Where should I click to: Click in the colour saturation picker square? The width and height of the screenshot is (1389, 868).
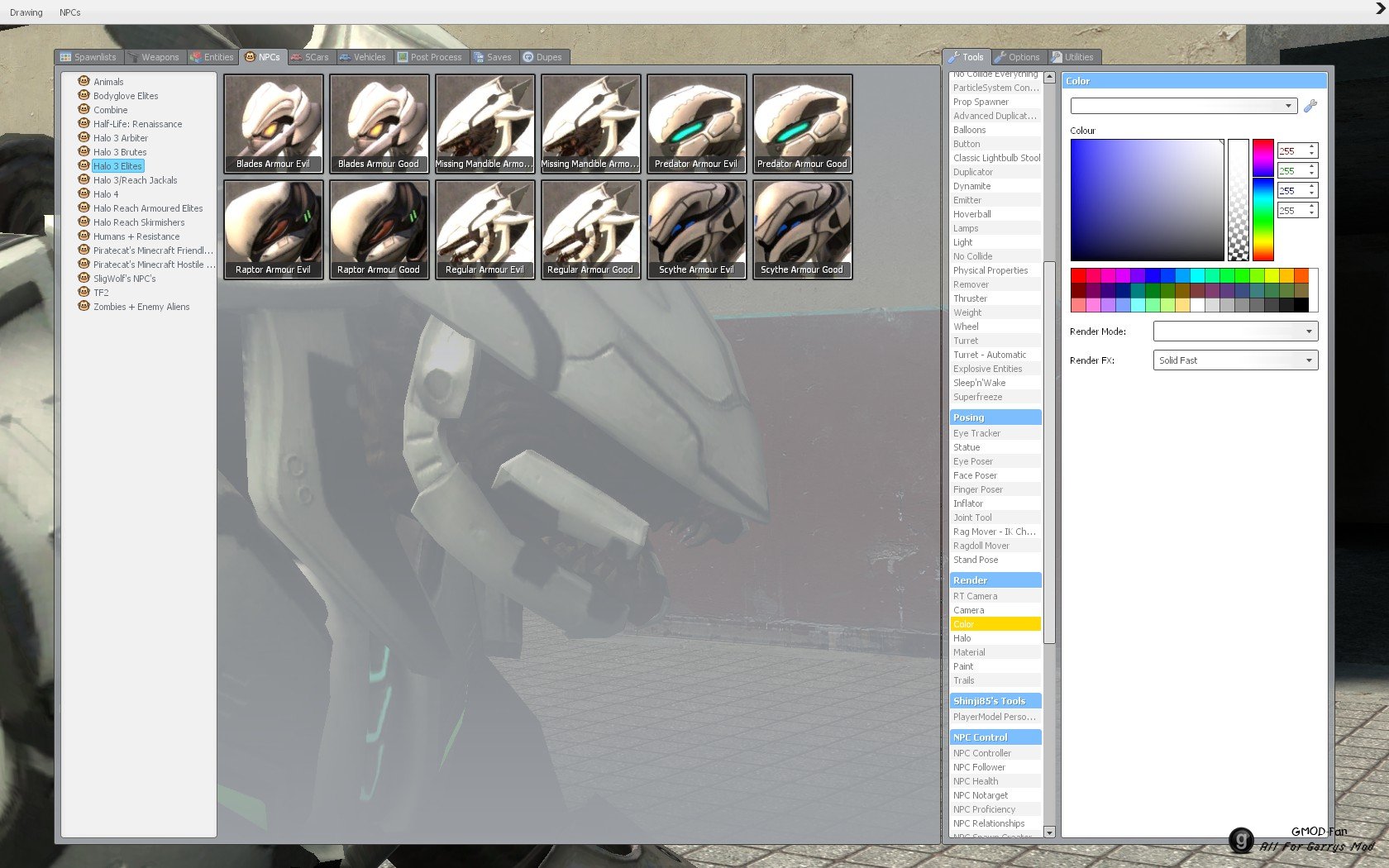[1147, 200]
